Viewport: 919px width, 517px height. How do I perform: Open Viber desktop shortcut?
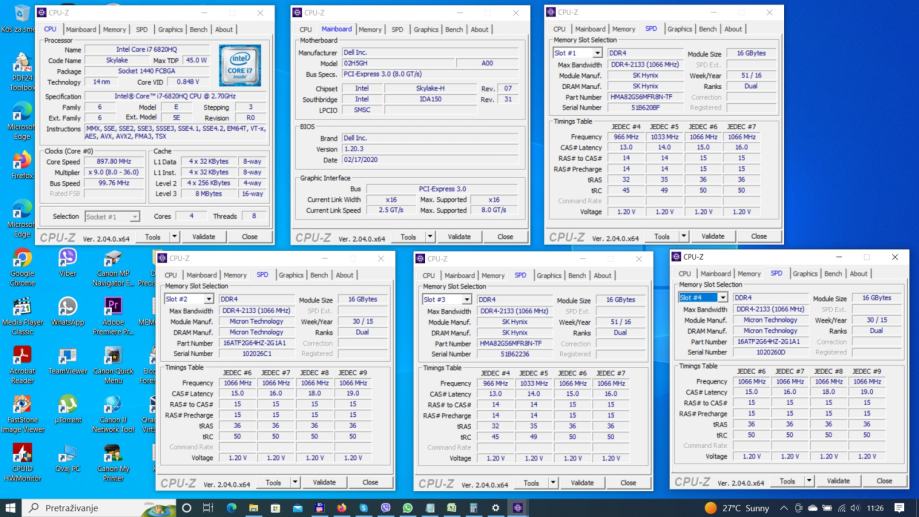pyautogui.click(x=67, y=263)
